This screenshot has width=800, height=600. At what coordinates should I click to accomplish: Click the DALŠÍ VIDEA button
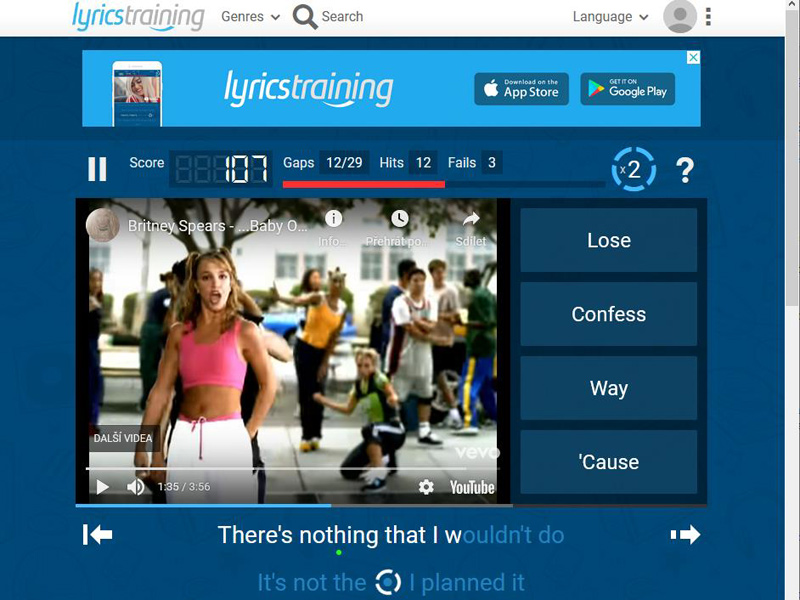(123, 438)
